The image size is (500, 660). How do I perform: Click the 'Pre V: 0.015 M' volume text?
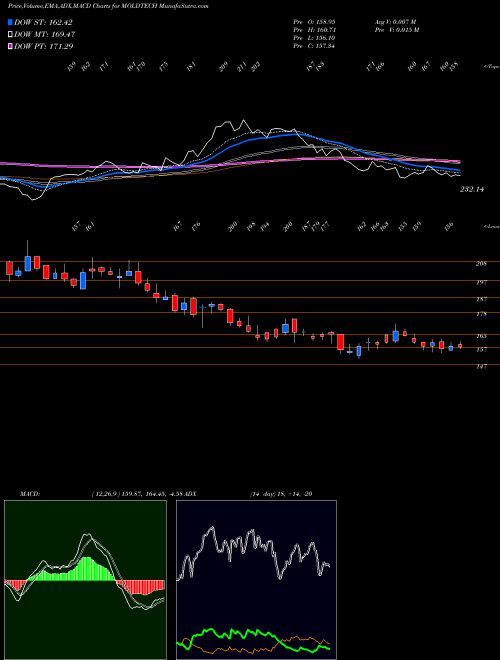[397, 30]
